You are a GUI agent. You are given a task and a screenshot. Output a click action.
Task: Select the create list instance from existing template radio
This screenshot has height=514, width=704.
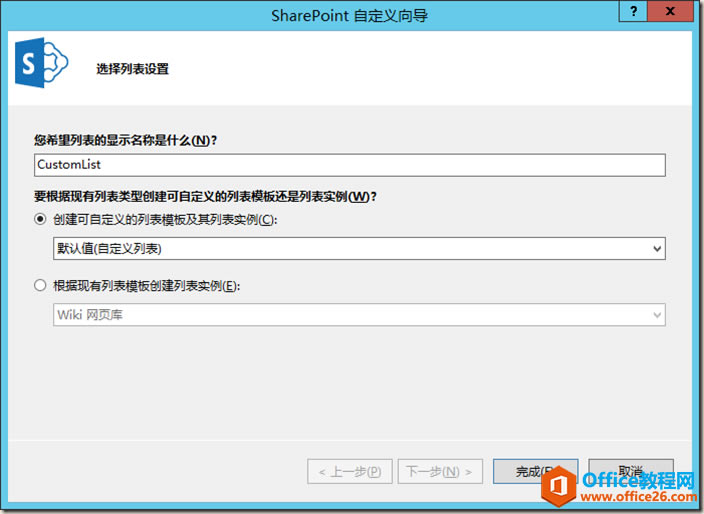click(x=40, y=285)
